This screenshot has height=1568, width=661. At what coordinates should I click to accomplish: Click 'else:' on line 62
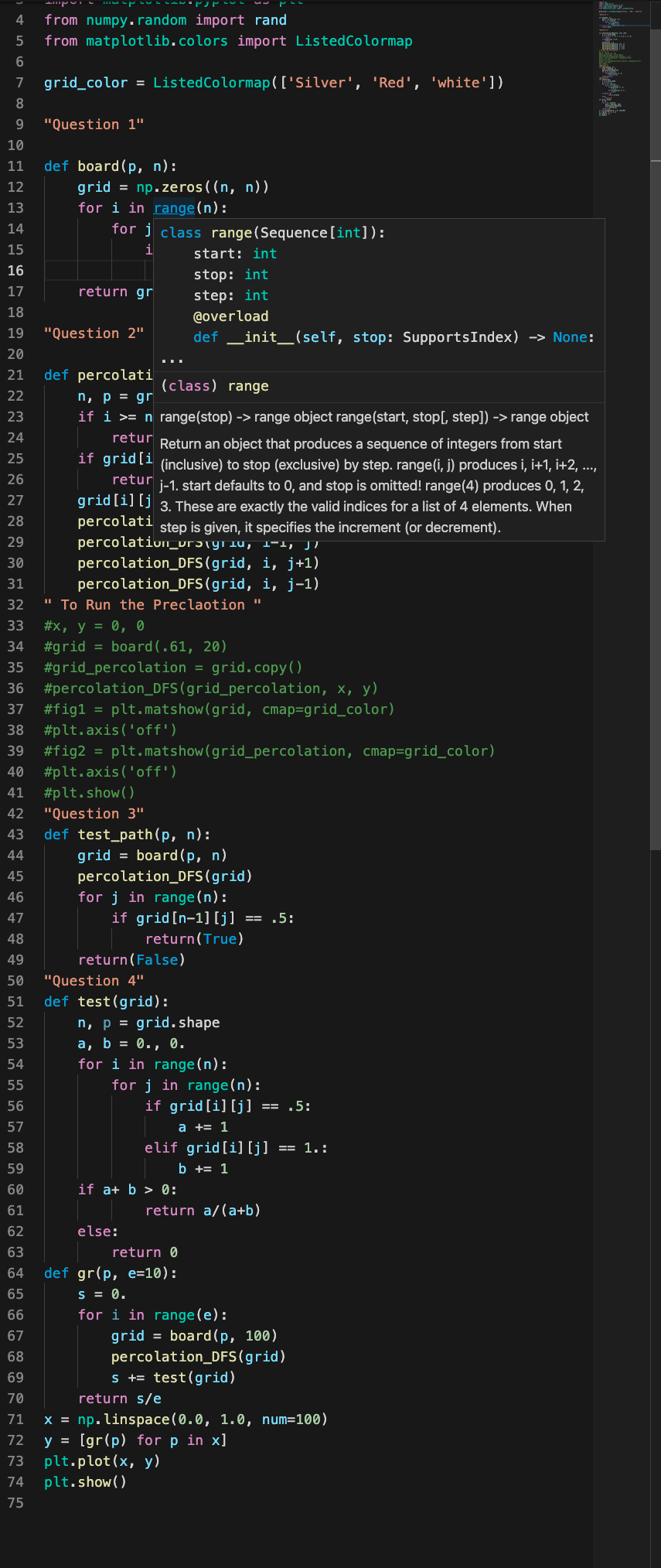(98, 1232)
